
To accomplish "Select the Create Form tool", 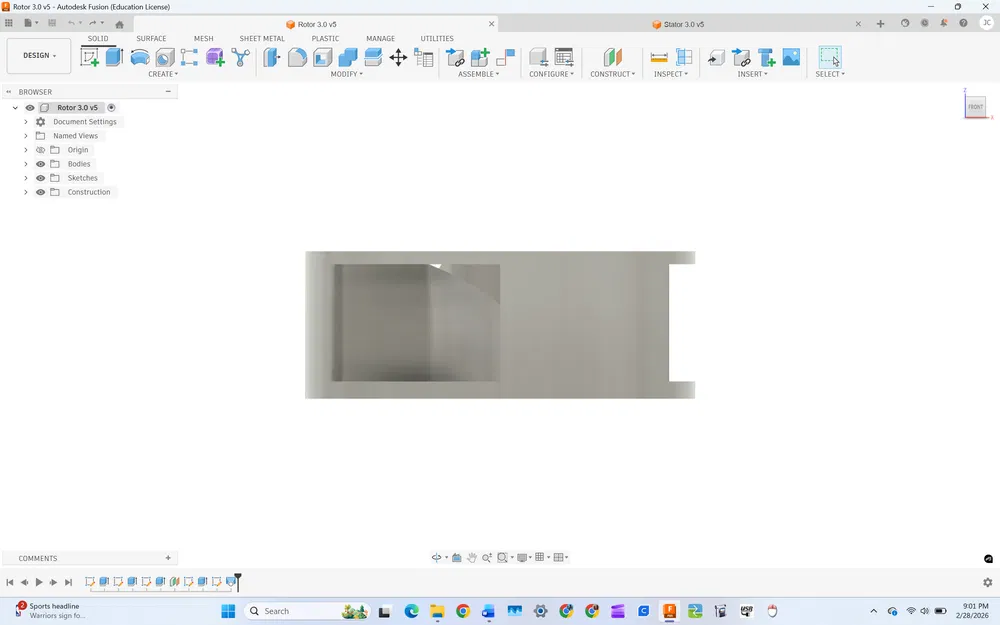I will click(x=215, y=57).
